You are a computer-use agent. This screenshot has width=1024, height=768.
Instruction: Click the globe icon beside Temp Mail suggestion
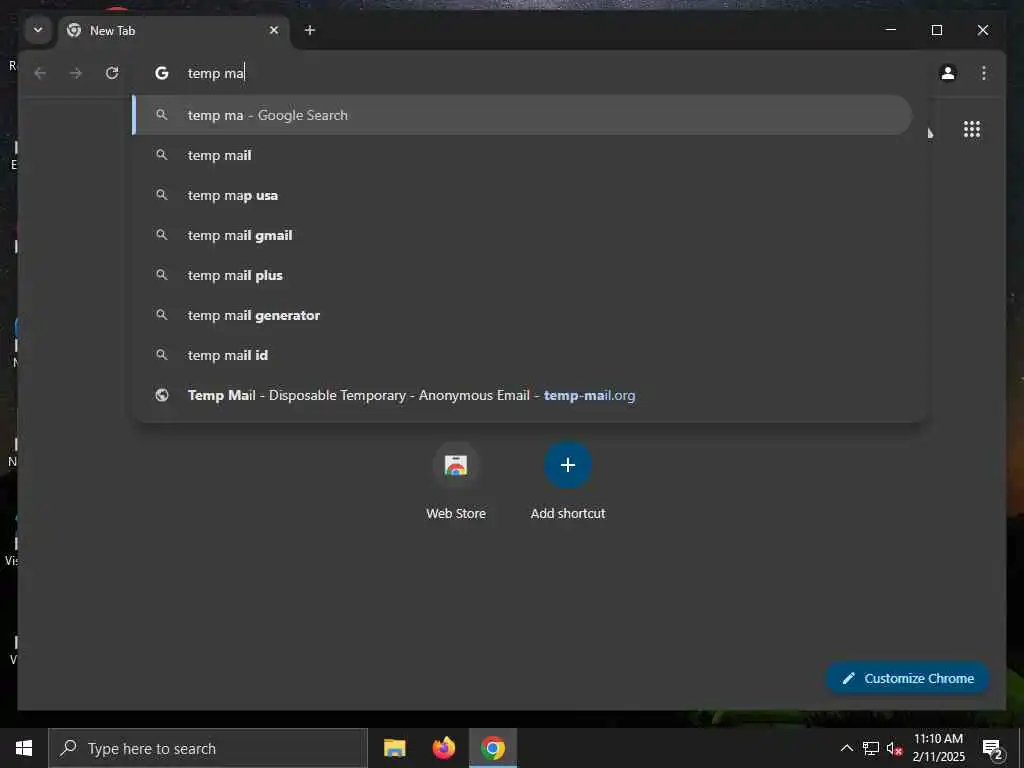point(161,395)
